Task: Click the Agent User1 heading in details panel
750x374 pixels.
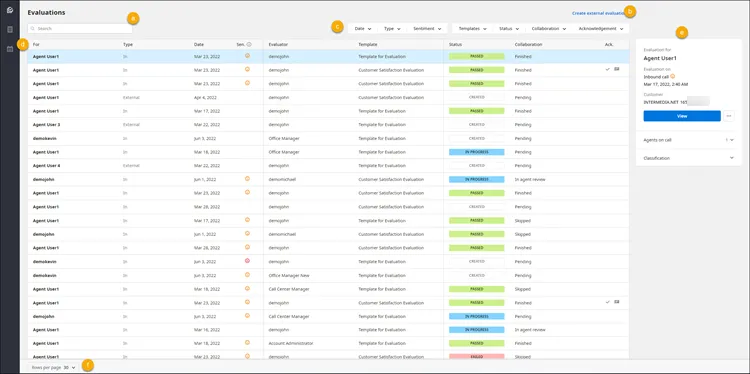Action: (x=660, y=58)
